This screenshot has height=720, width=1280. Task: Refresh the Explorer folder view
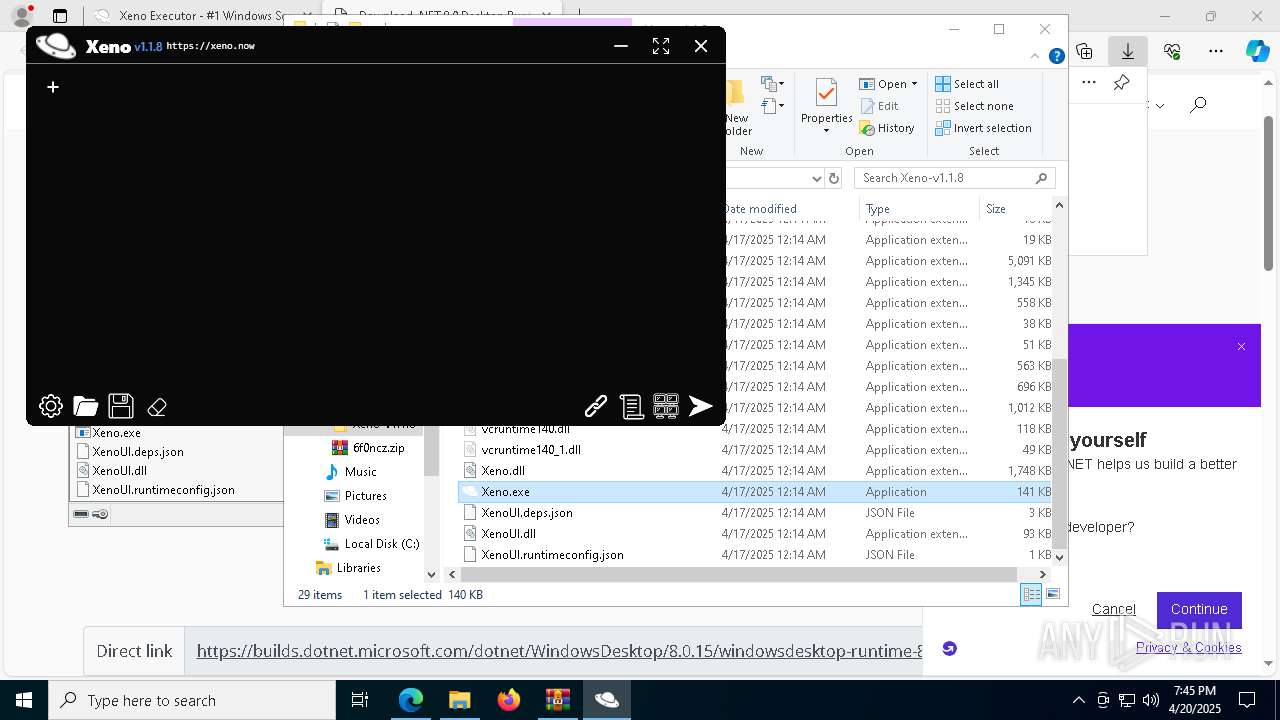834,178
